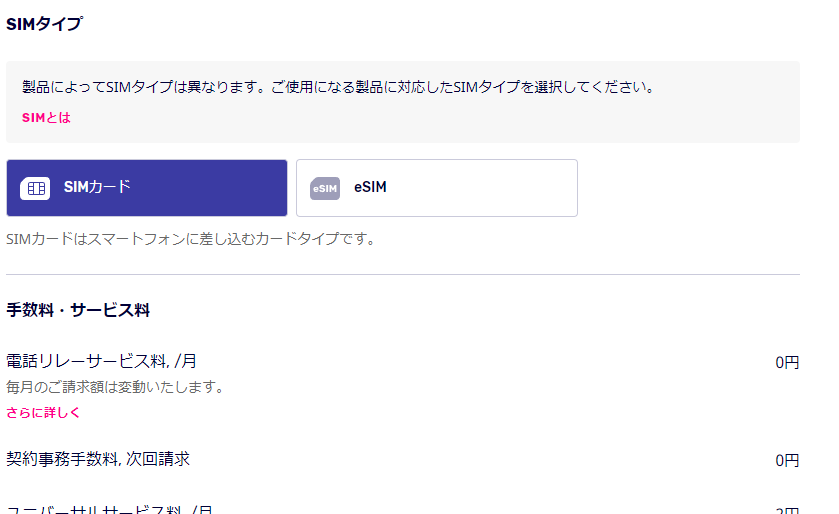Screen dimensions: 839x514
Task: Click the partially visible ユニバーサルサービス料 label
Action: click(109, 508)
